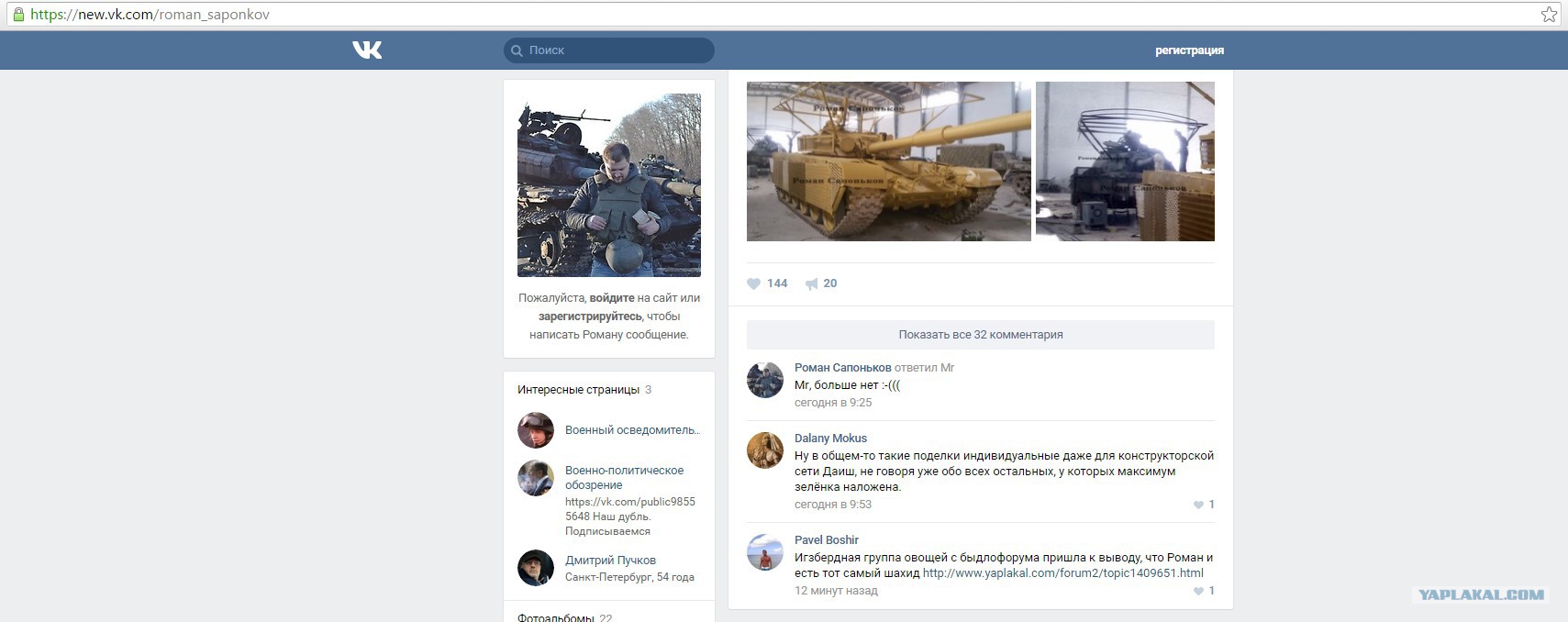Image resolution: width=1568 pixels, height=622 pixels.
Task: Click the text 'Mr, больше нет :-((('
Action: click(847, 385)
